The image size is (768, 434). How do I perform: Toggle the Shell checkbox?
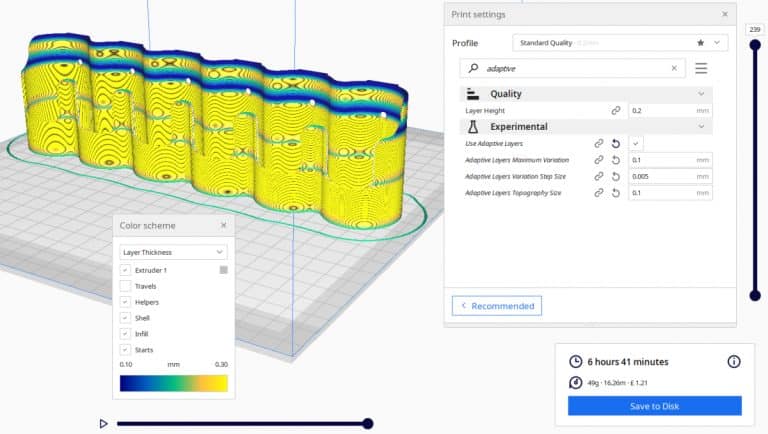pyautogui.click(x=125, y=318)
